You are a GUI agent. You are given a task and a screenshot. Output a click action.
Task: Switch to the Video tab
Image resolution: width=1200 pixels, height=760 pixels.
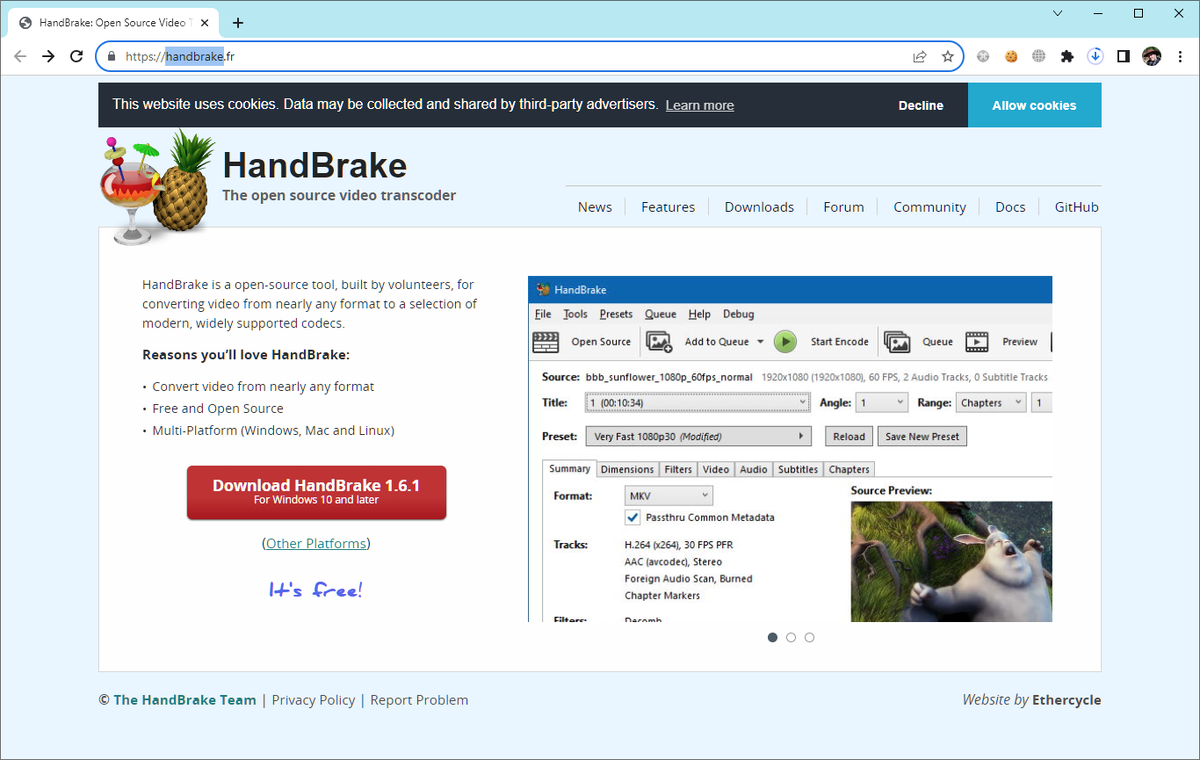[x=716, y=469]
